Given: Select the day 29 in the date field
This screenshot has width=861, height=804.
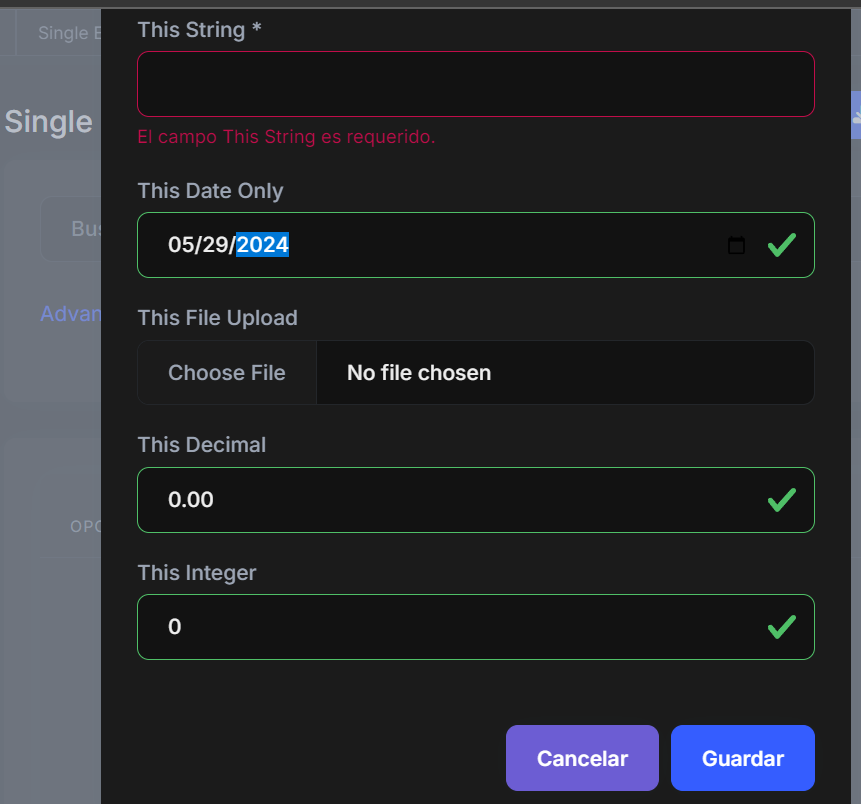Looking at the screenshot, I should [217, 245].
